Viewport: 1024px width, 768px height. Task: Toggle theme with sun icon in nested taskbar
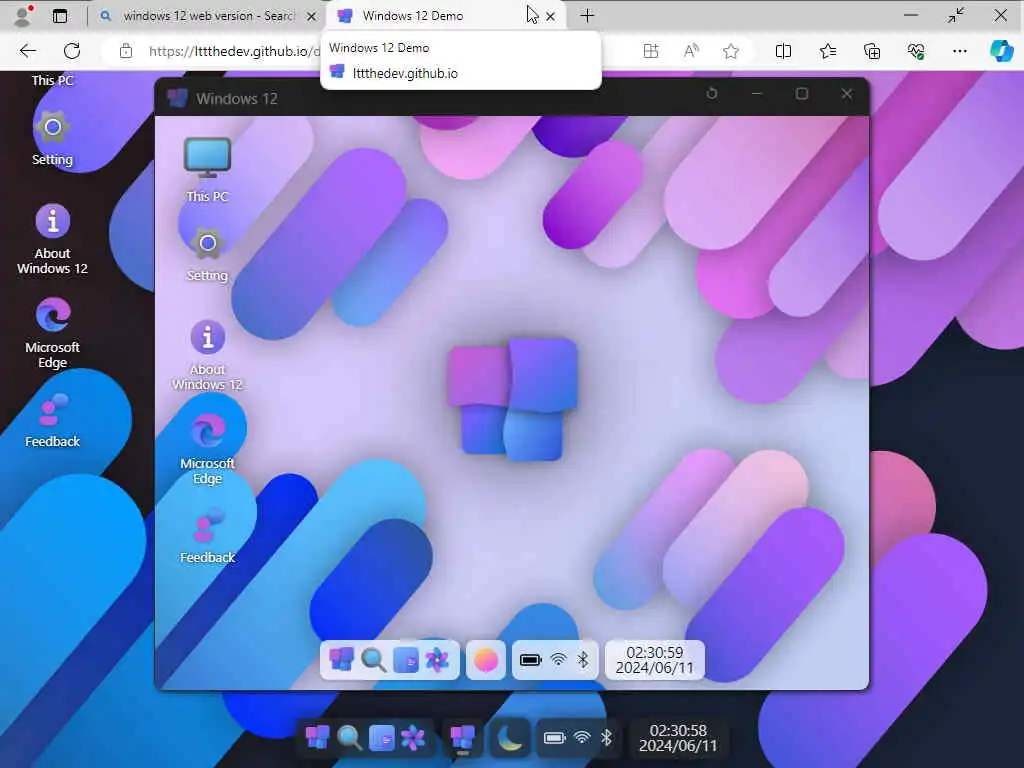pyautogui.click(x=486, y=660)
